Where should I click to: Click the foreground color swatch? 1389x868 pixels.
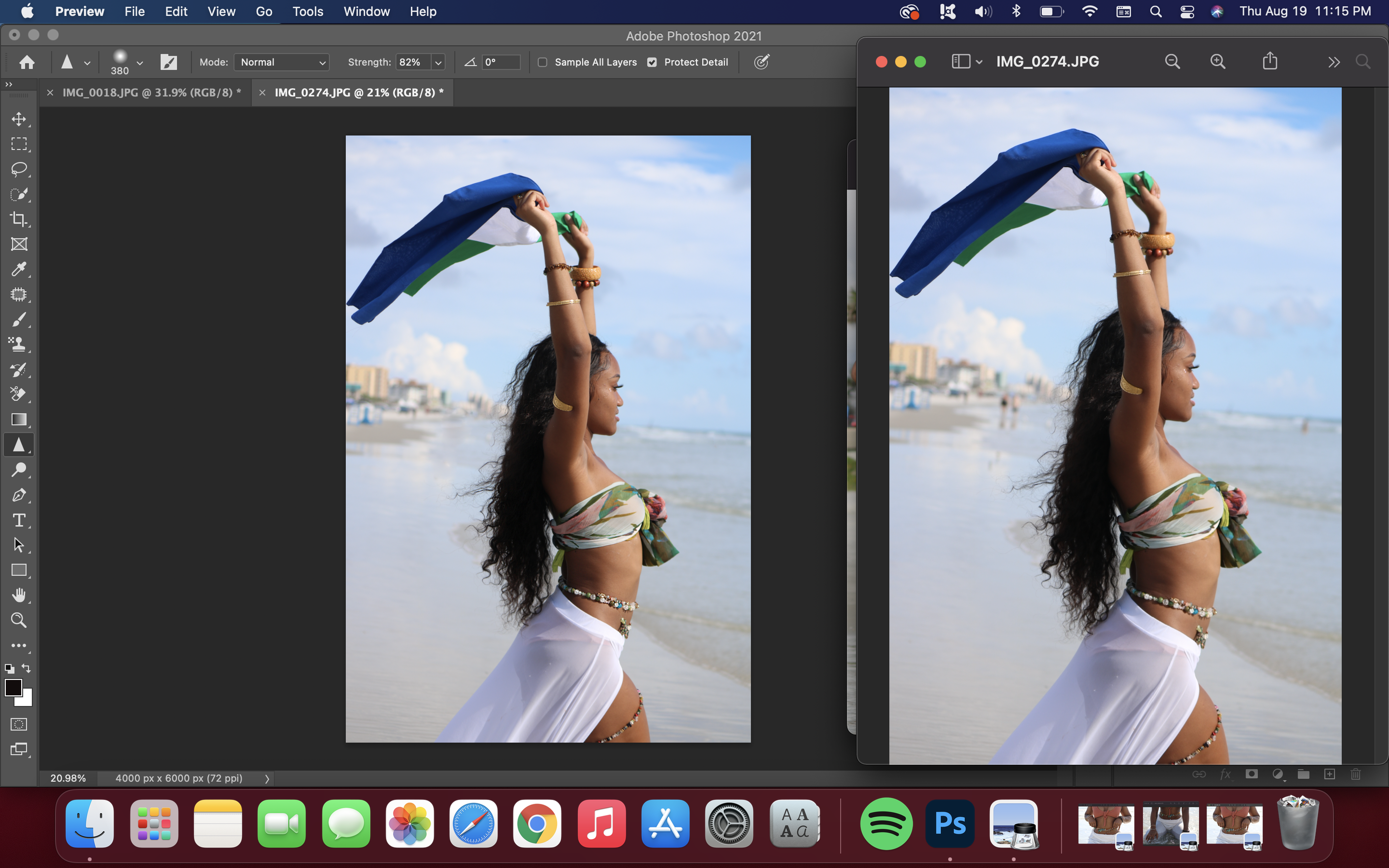pyautogui.click(x=13, y=687)
